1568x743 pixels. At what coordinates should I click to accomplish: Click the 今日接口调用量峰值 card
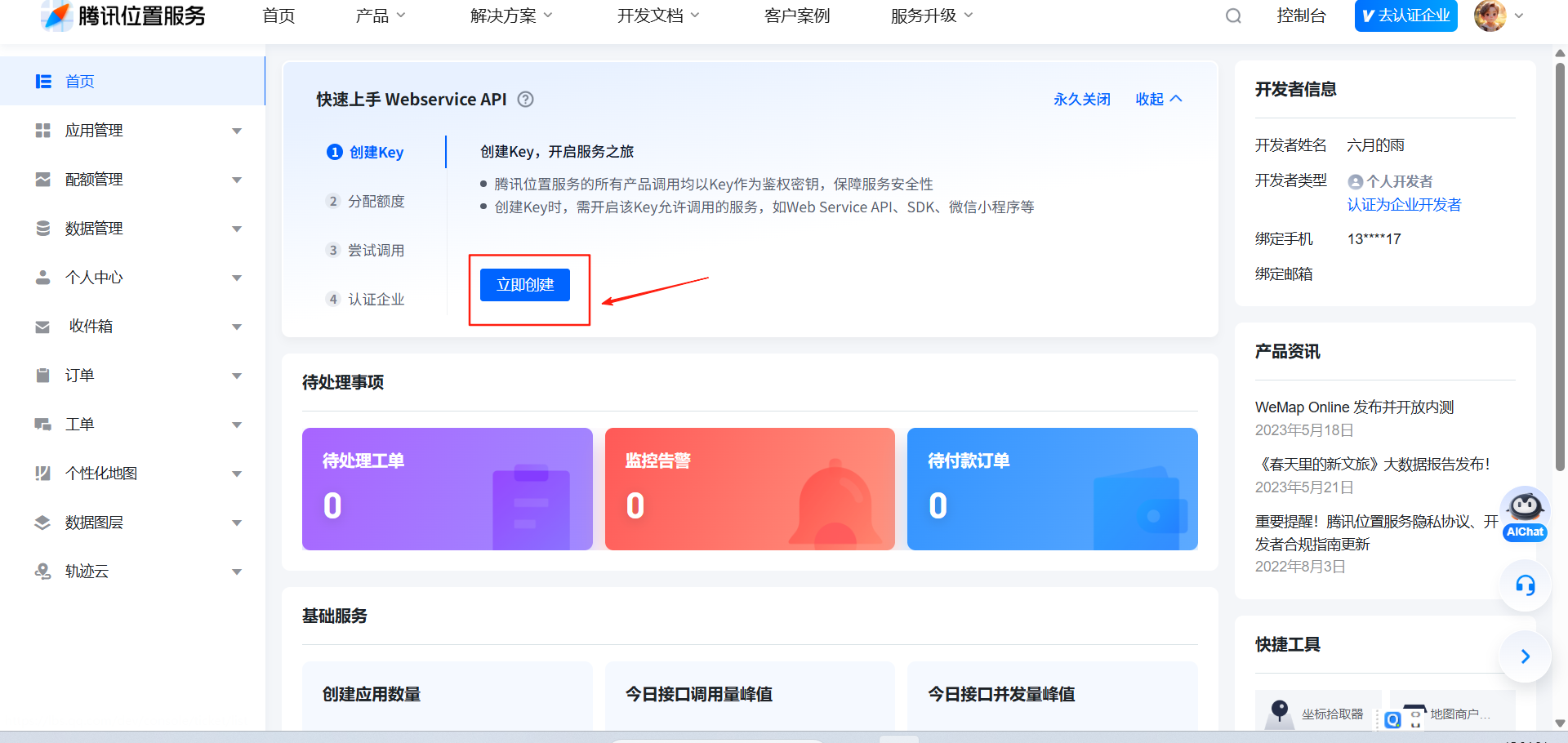(750, 696)
